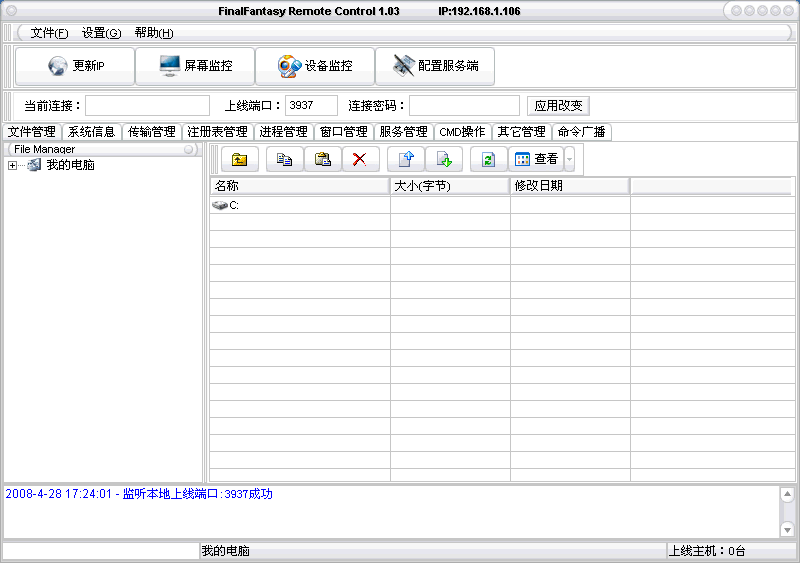Switch to the 注册表管理 tab
The width and height of the screenshot is (800, 563).
click(x=217, y=132)
